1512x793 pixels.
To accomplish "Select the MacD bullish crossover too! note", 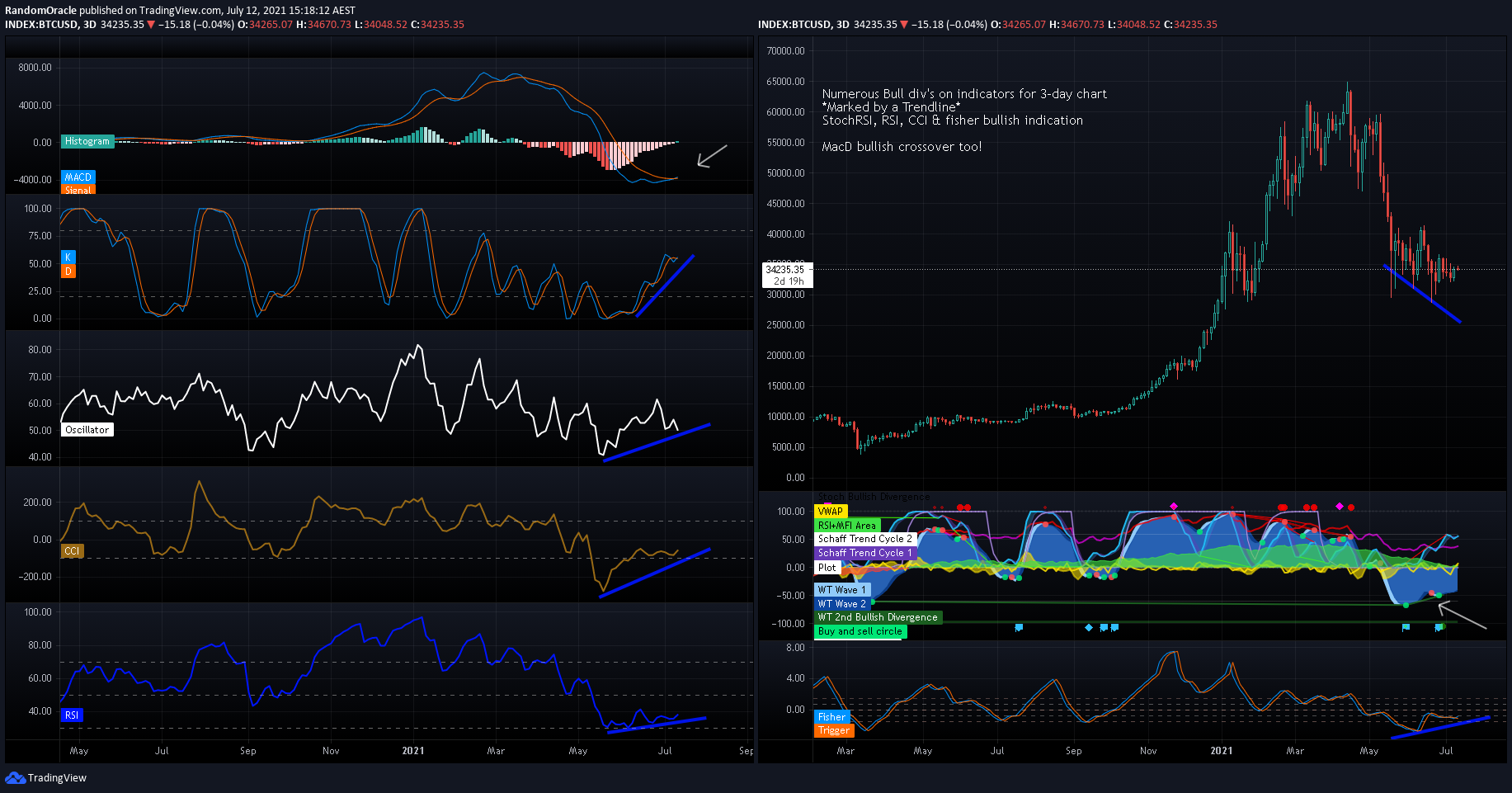I will (902, 147).
